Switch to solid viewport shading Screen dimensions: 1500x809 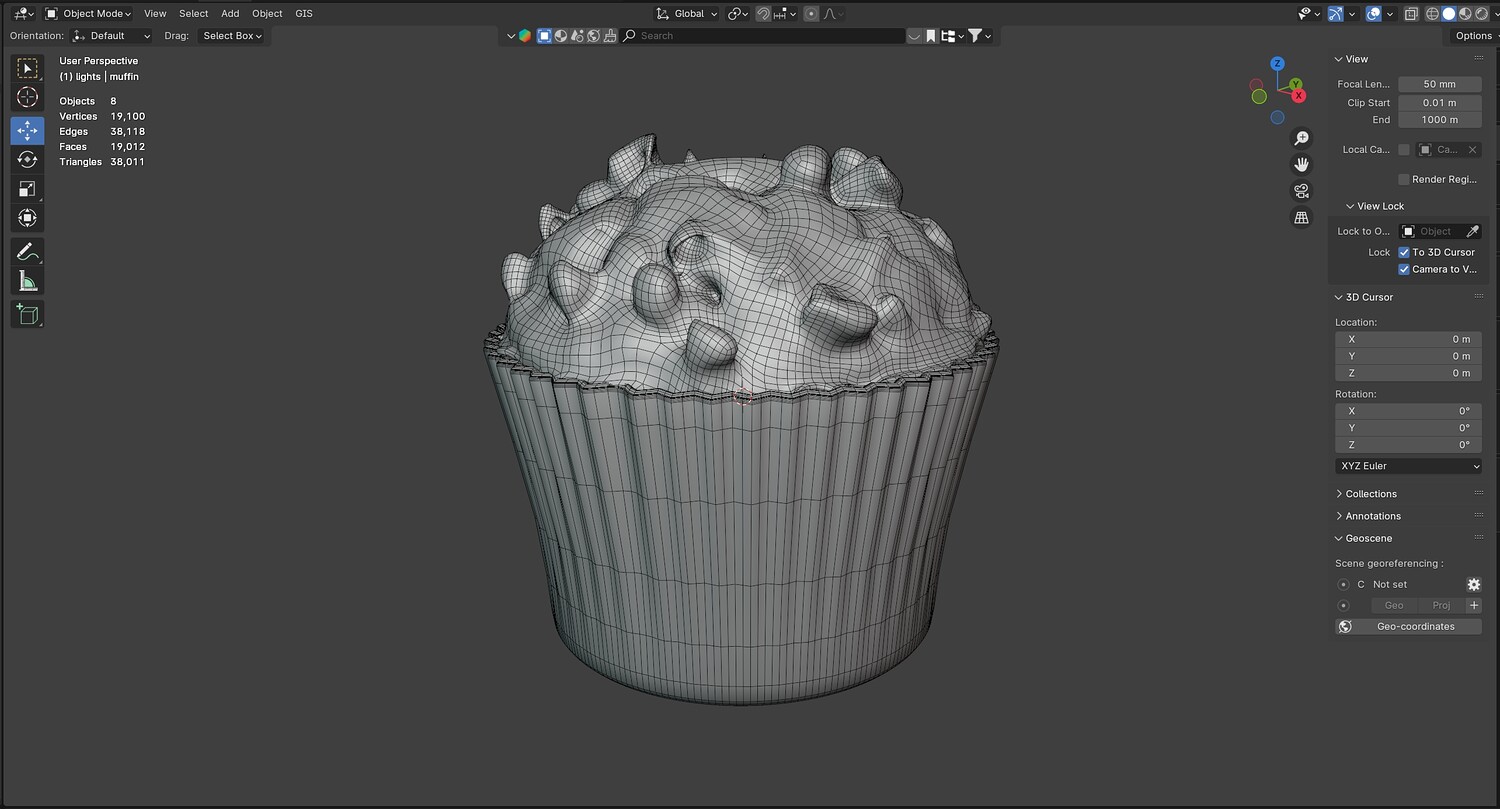click(x=1449, y=14)
